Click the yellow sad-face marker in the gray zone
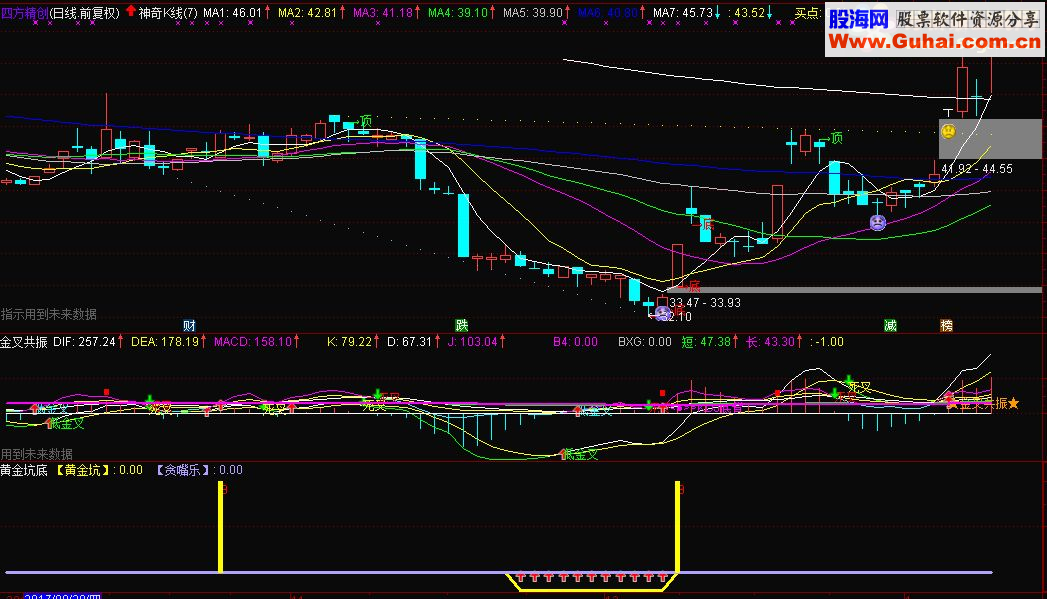The image size is (1047, 599). tap(948, 131)
